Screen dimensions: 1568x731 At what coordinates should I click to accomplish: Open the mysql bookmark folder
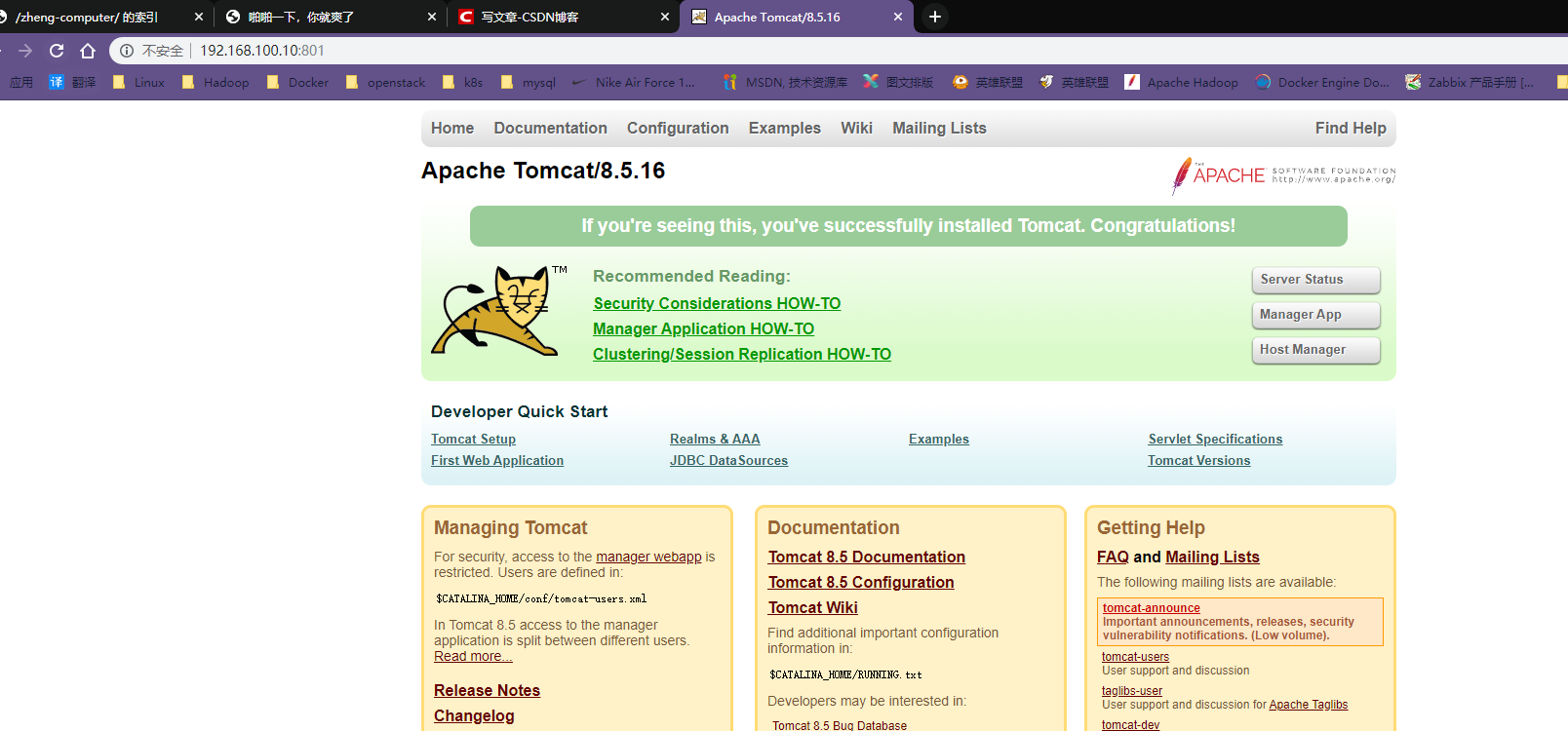[x=528, y=82]
